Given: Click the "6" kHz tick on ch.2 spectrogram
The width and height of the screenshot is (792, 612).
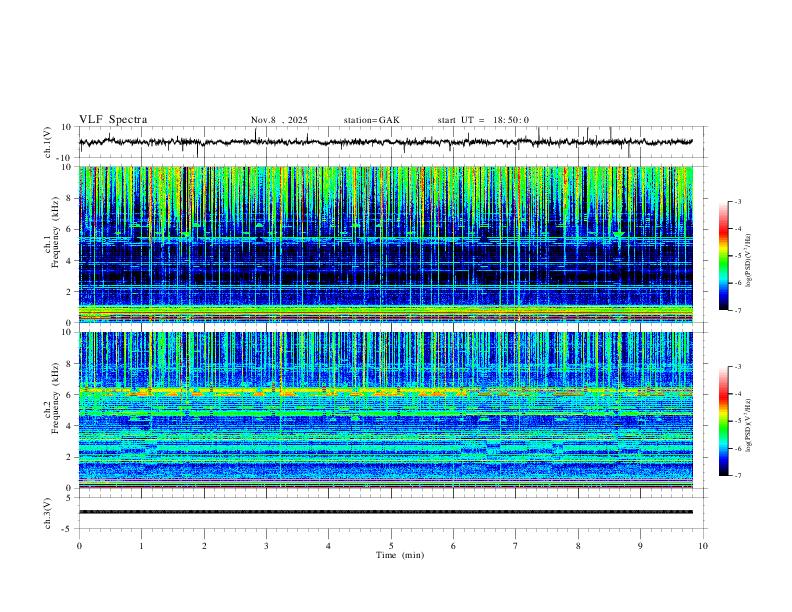Looking at the screenshot, I should click(70, 395).
